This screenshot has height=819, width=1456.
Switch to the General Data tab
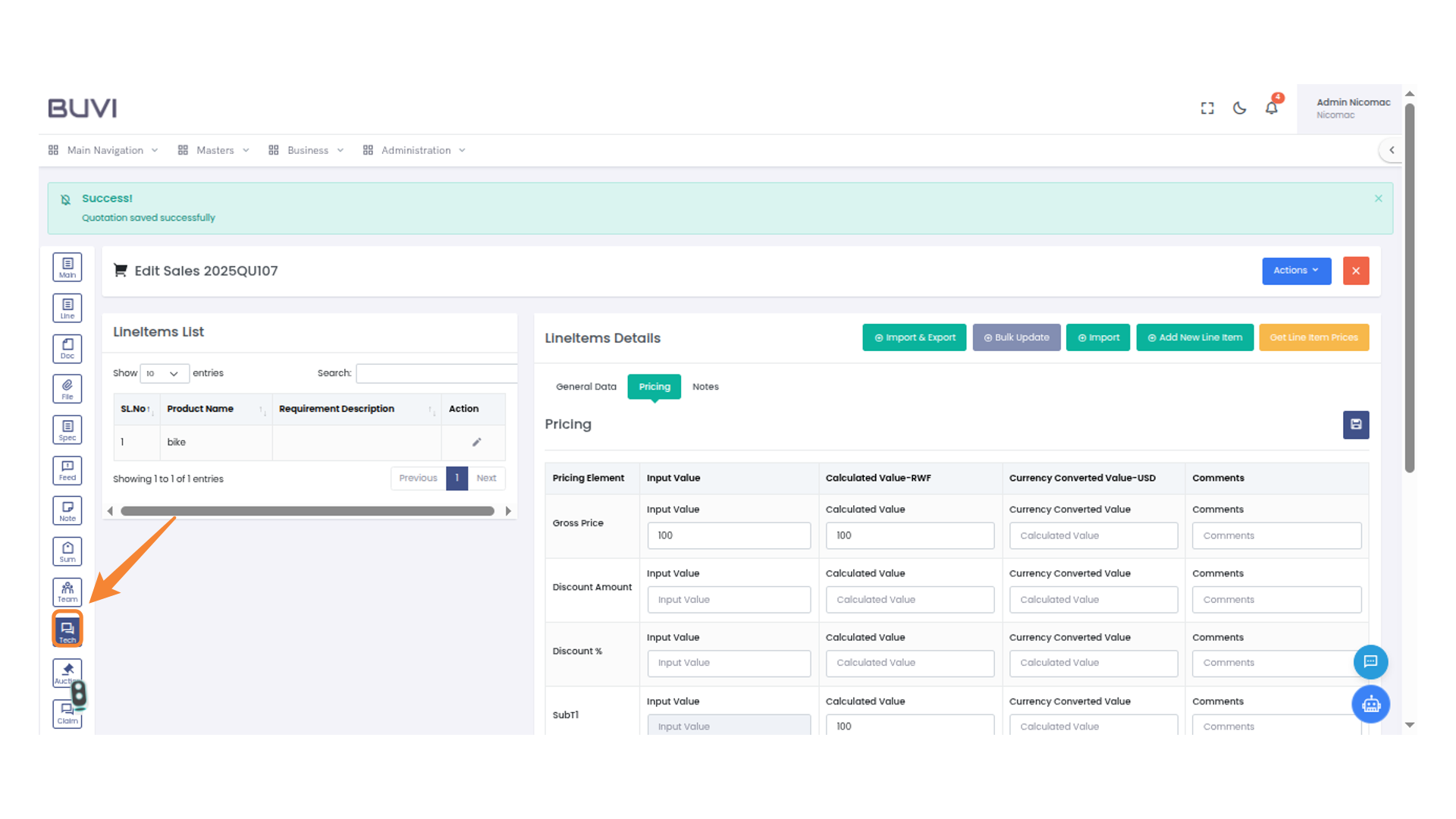click(x=585, y=387)
